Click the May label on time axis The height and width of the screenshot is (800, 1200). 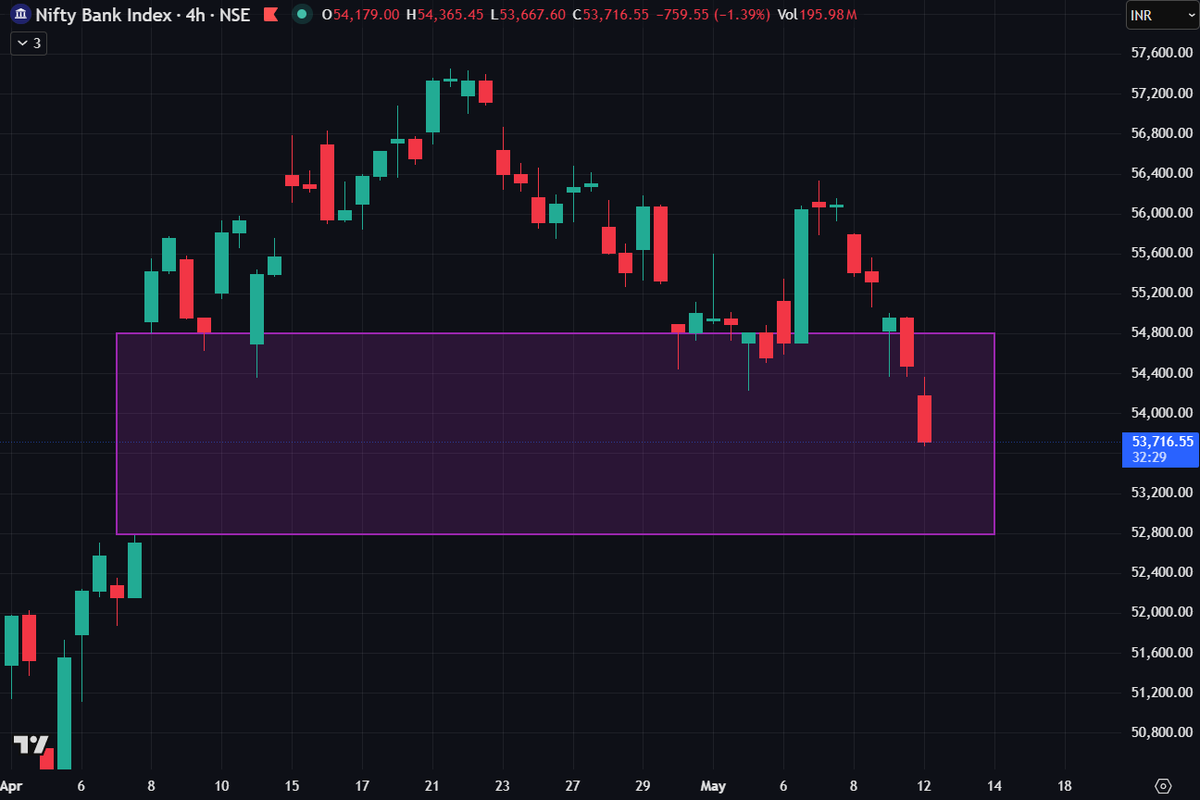coord(713,785)
